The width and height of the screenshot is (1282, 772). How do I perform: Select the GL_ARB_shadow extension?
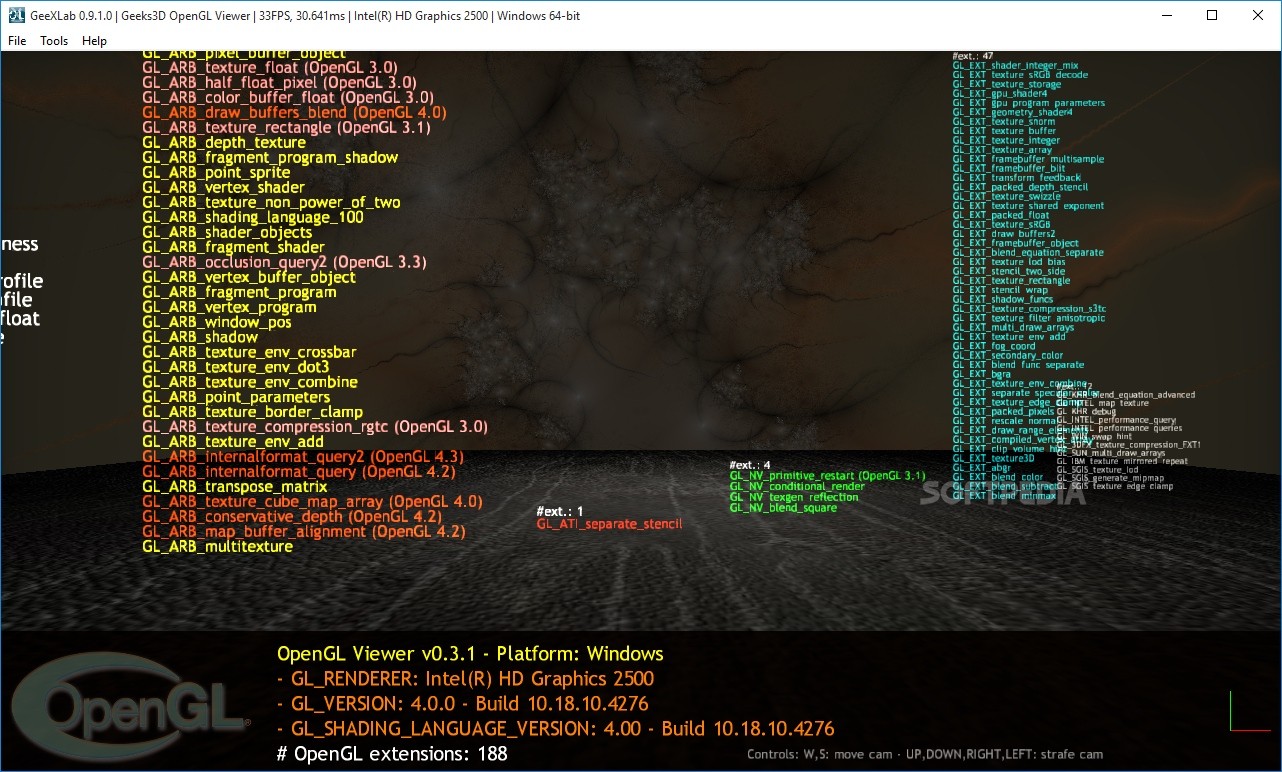(x=200, y=337)
